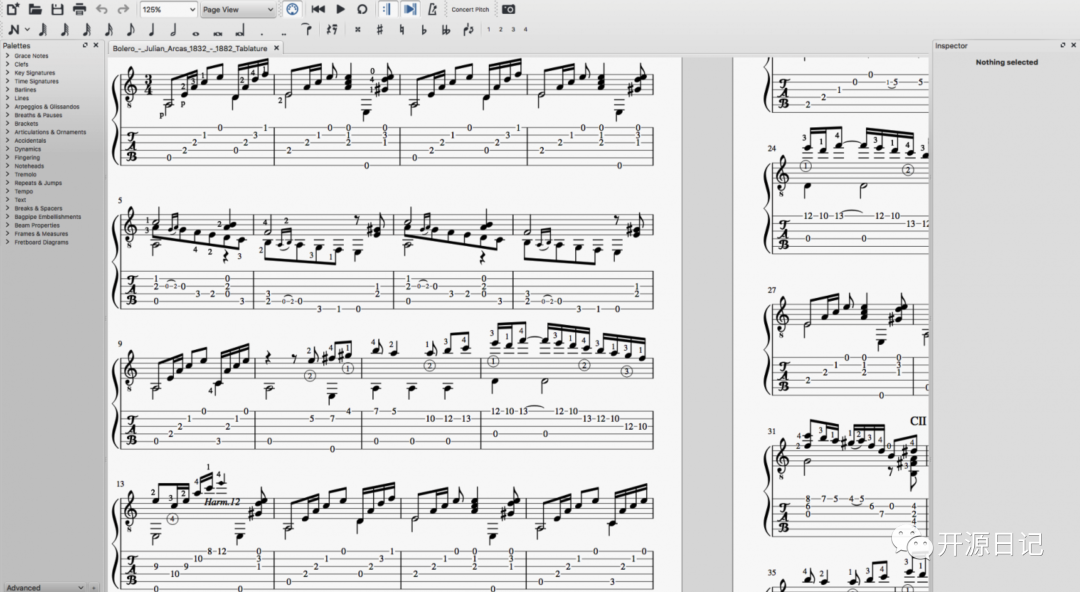Toggle note input mode

point(13,30)
